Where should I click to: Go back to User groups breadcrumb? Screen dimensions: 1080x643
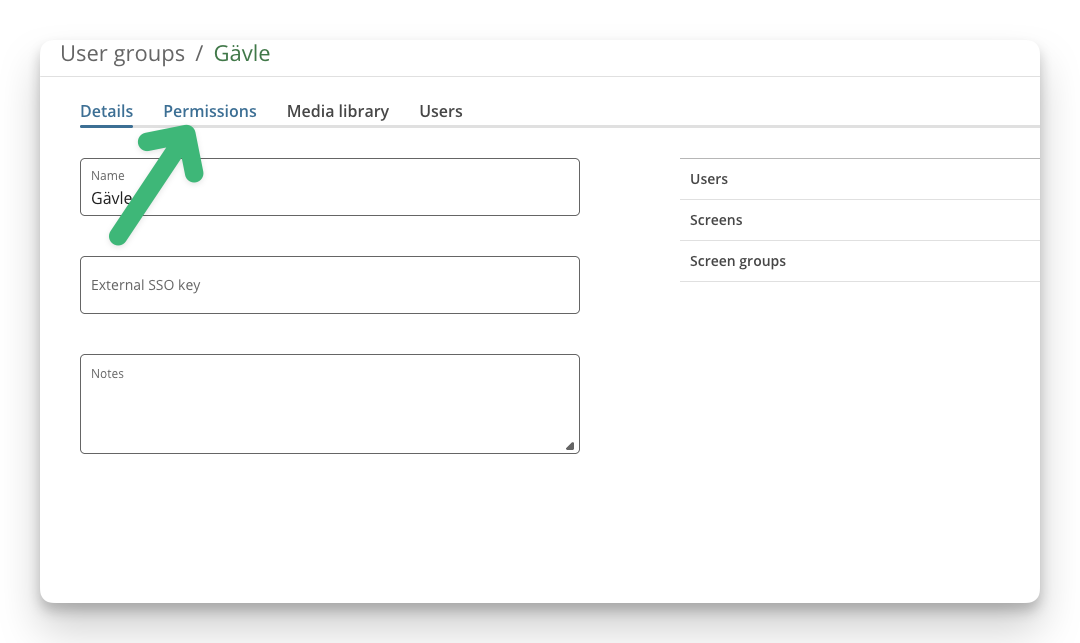[123, 53]
